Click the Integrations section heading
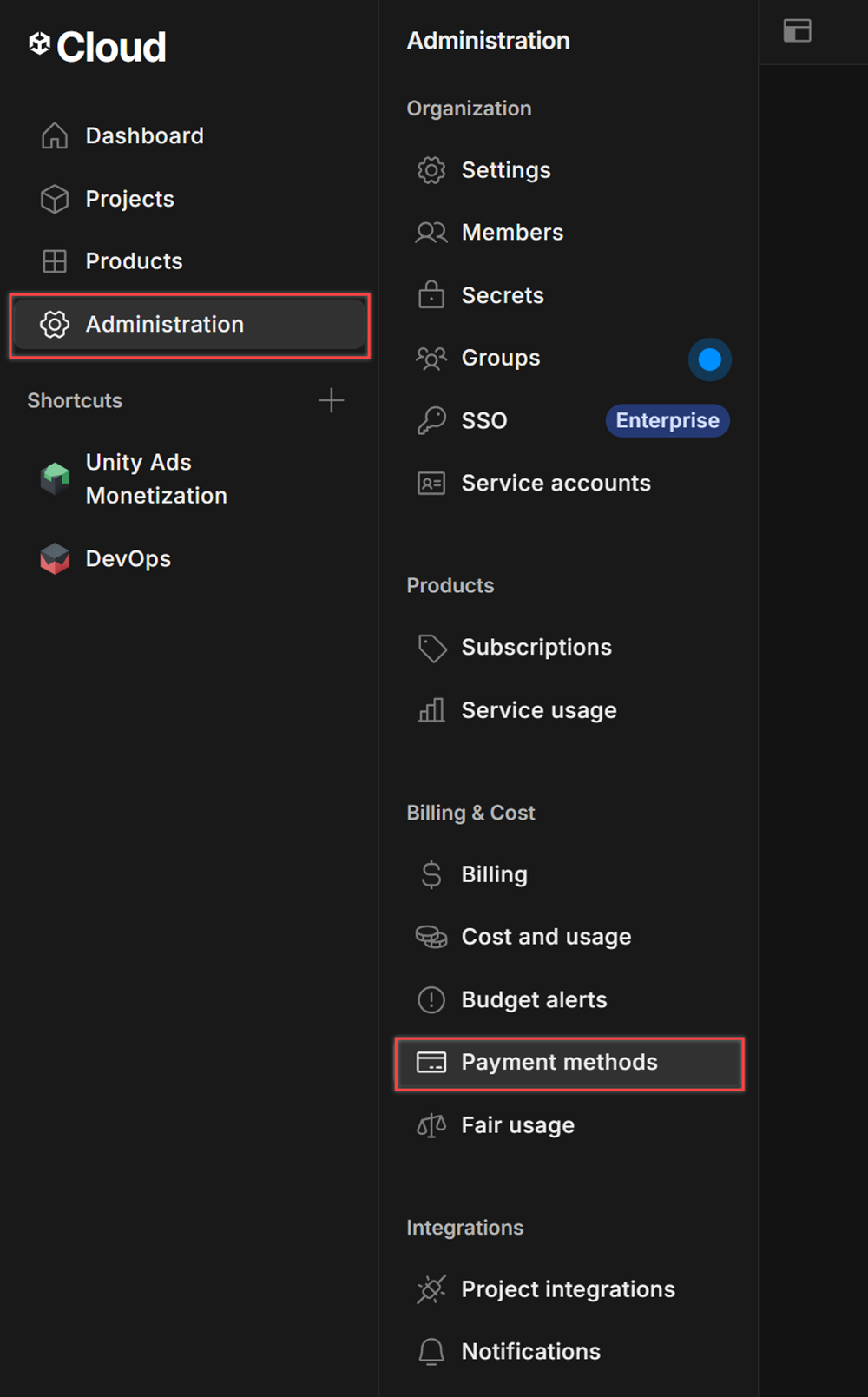Image resolution: width=868 pixels, height=1397 pixels. (x=465, y=1228)
